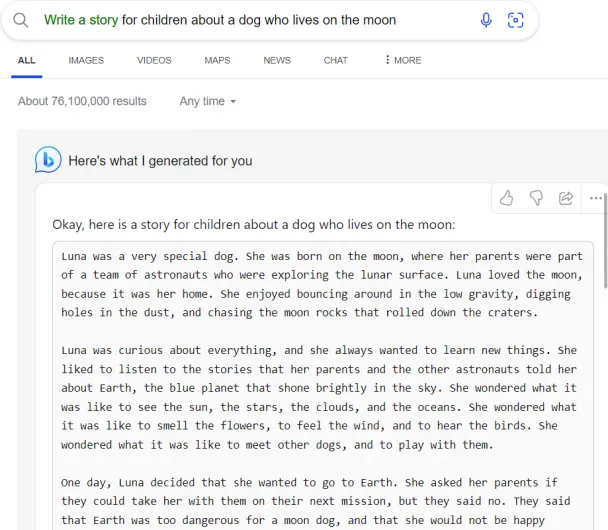
Task: Go to the MAPS tab
Action: click(217, 60)
